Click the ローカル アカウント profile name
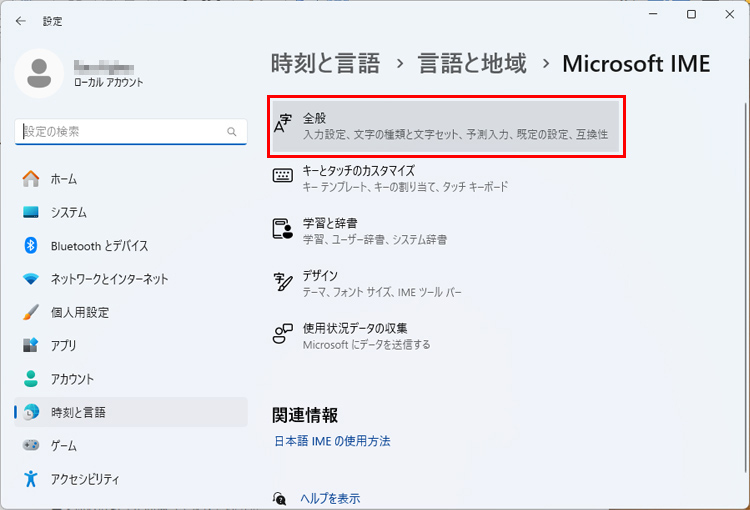This screenshot has width=750, height=510. tap(109, 82)
